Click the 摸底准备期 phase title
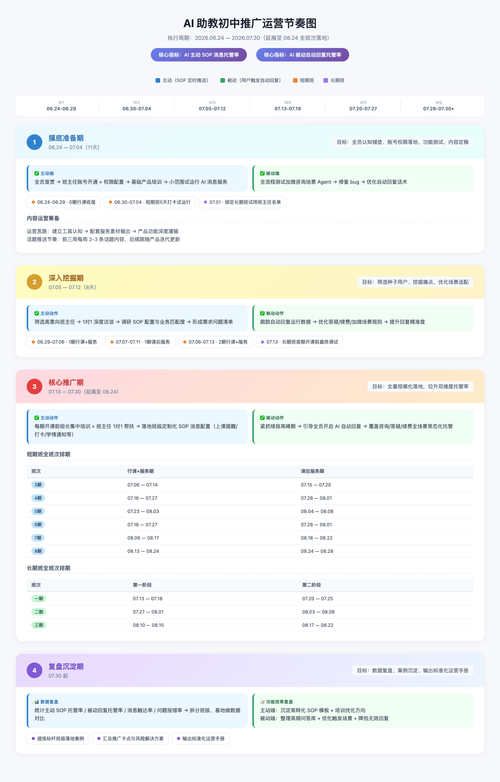 click(66, 138)
